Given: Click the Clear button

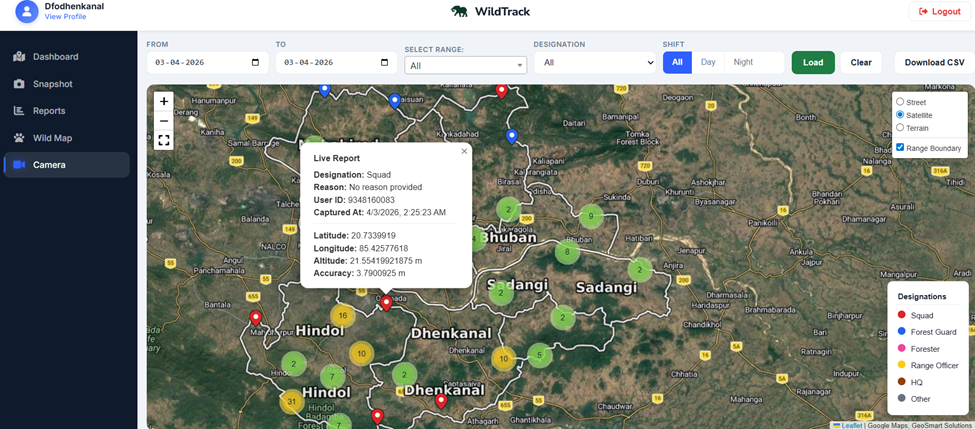Looking at the screenshot, I should click(861, 62).
